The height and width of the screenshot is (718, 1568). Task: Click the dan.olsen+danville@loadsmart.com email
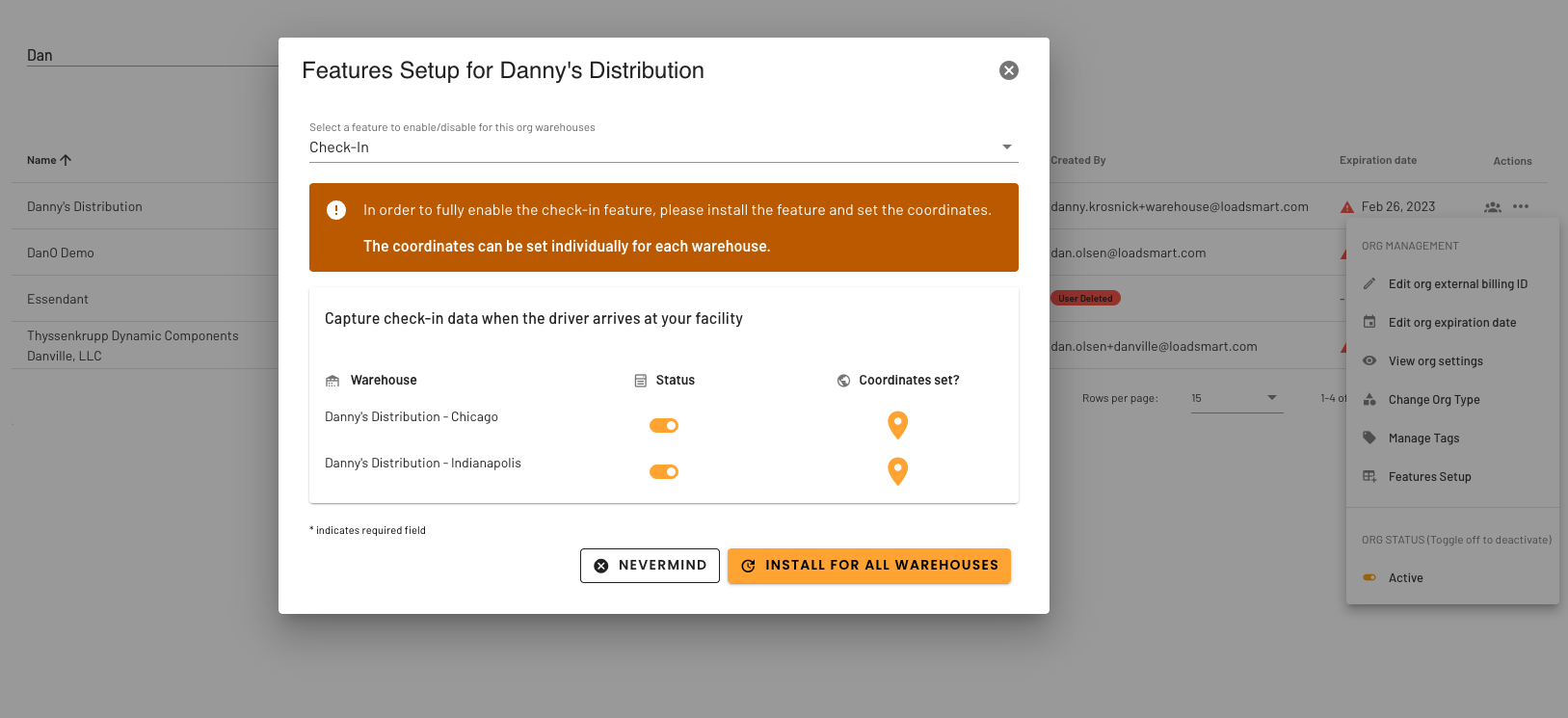(x=1155, y=346)
